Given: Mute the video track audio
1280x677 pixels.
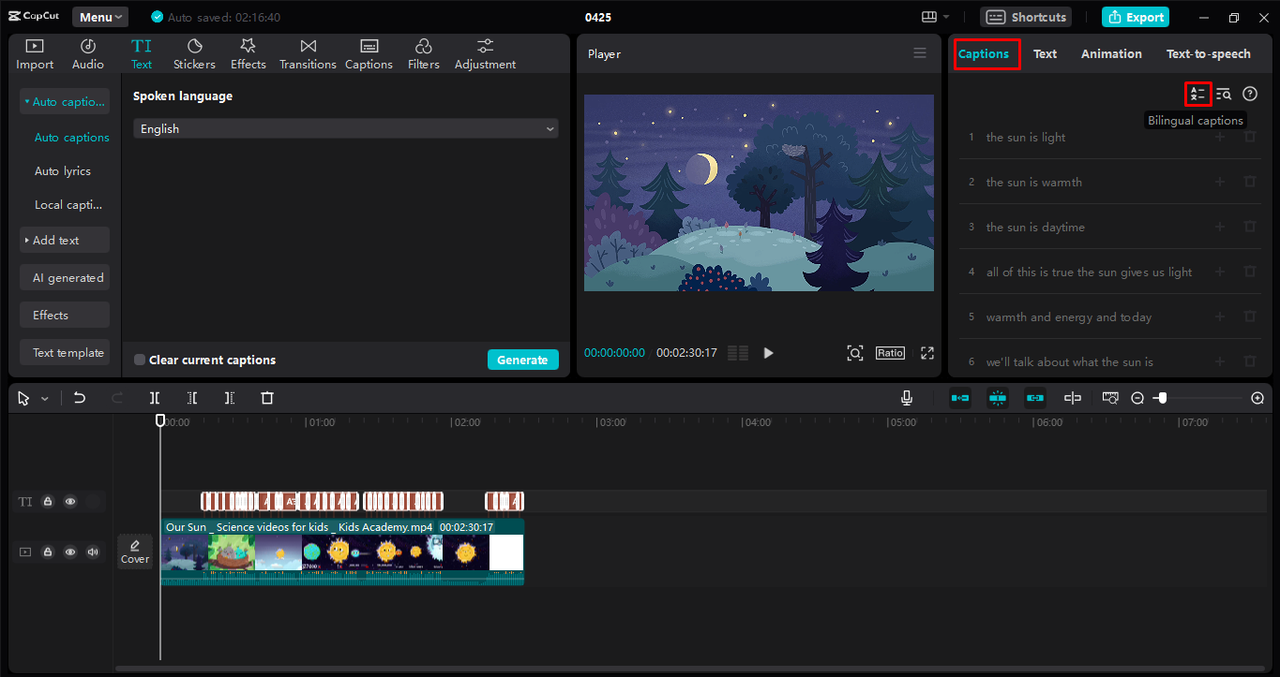Looking at the screenshot, I should click(93, 552).
